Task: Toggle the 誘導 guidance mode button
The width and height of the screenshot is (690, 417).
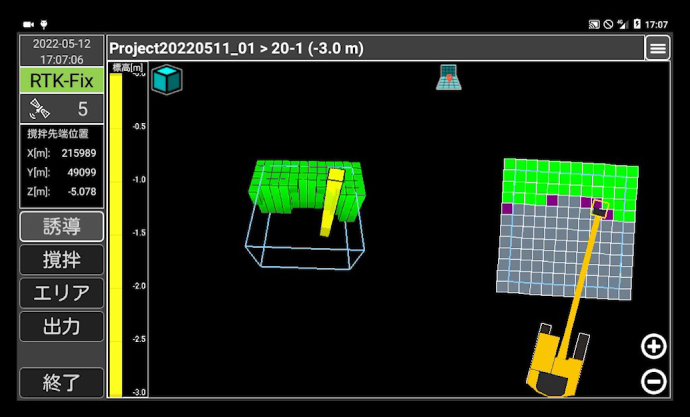Action: (x=61, y=226)
